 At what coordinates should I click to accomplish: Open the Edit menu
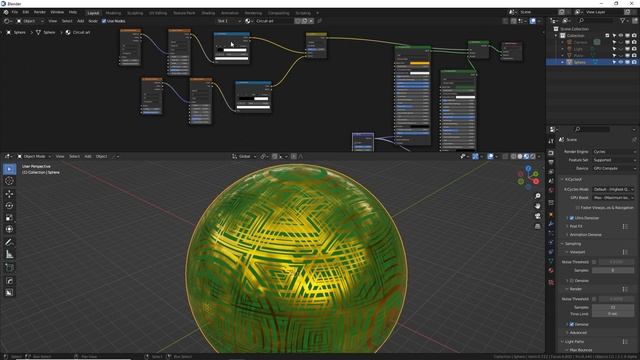click(x=26, y=12)
